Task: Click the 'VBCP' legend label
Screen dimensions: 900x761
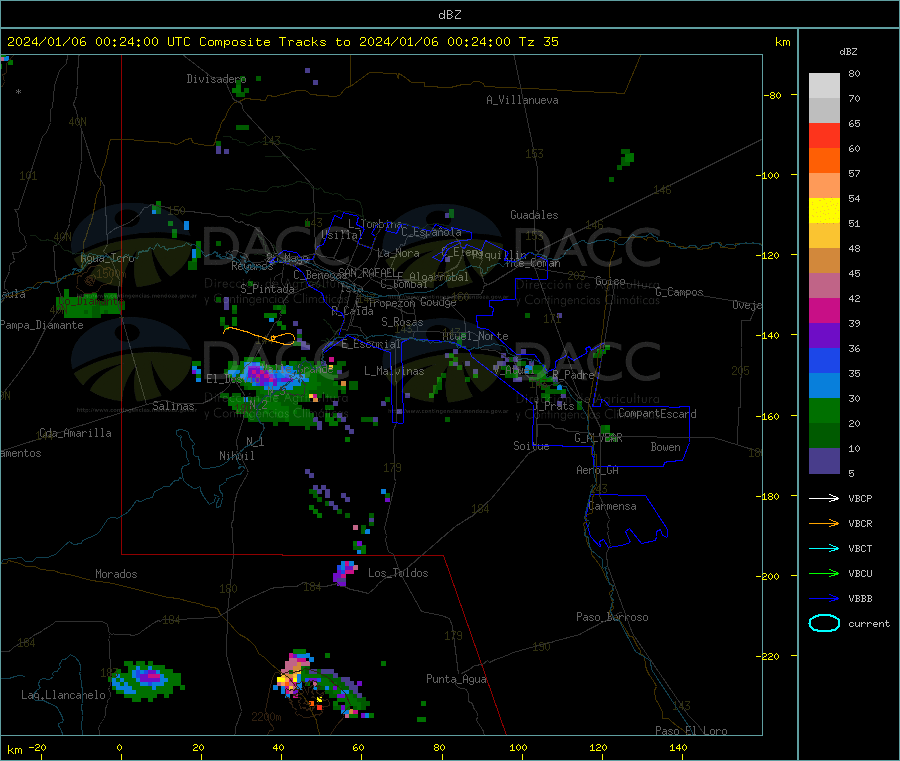Action: click(860, 499)
